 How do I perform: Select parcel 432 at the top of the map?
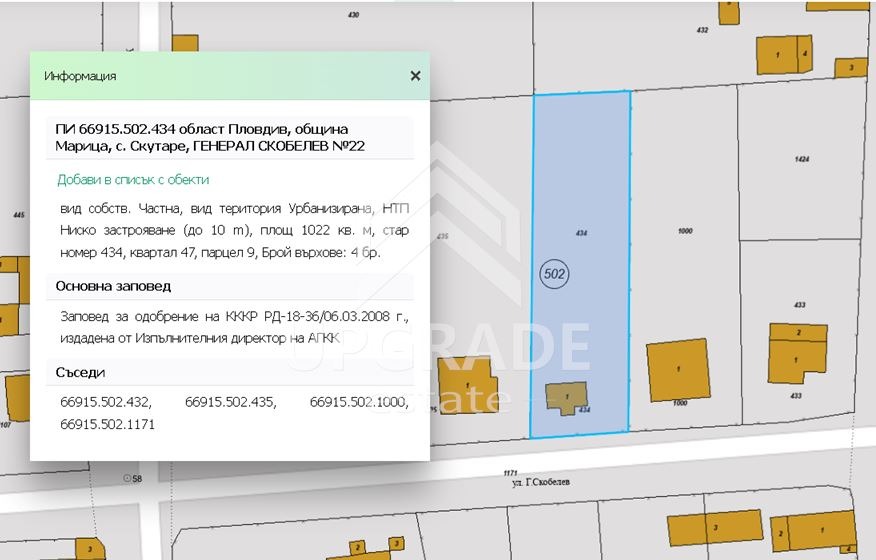tap(702, 31)
